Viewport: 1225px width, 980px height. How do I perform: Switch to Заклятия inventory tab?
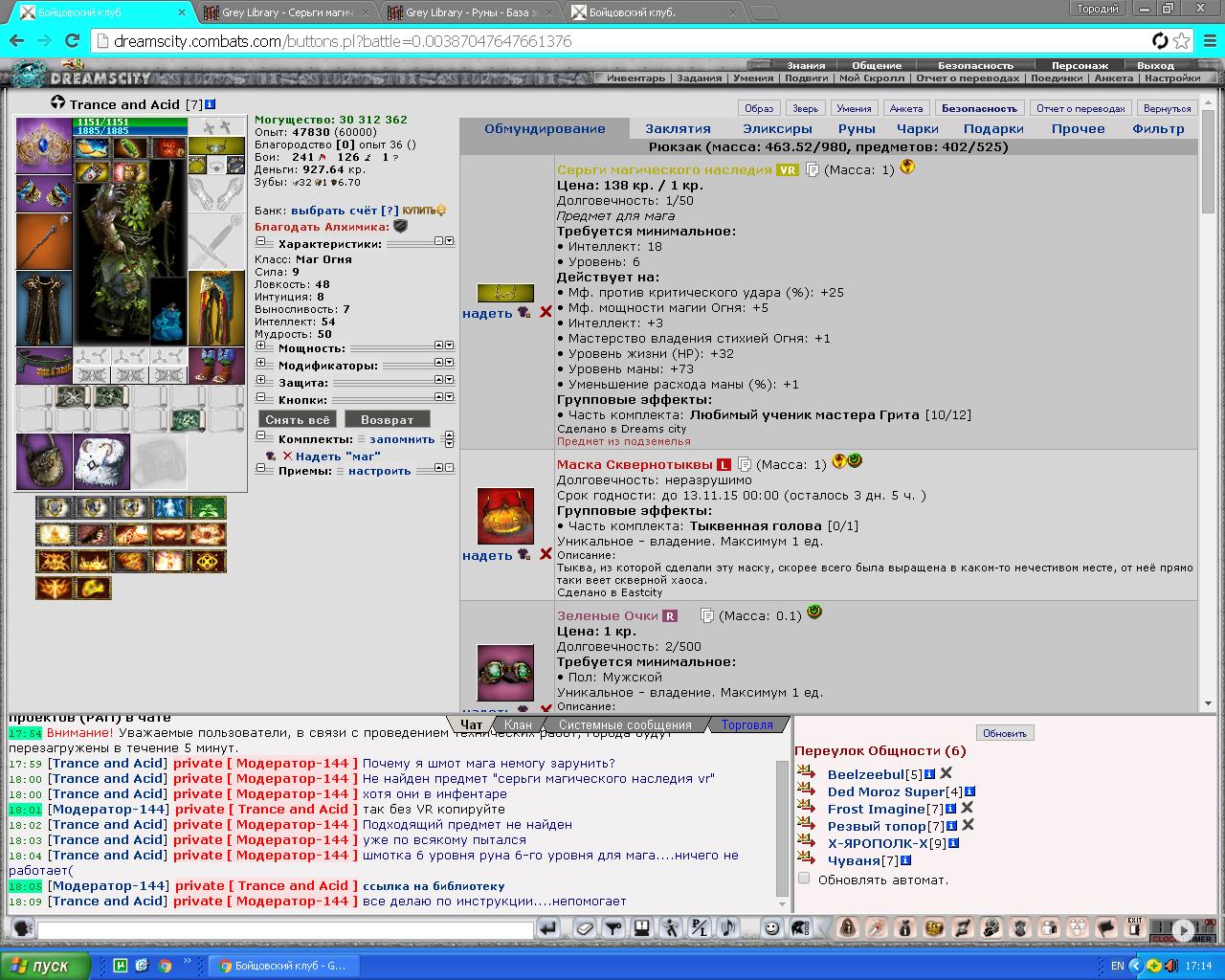[678, 128]
